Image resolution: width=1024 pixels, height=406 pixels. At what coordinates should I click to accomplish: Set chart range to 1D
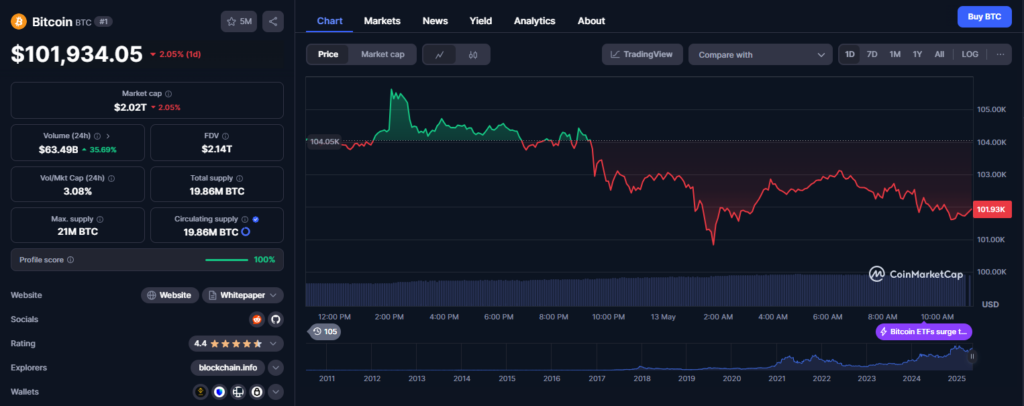(x=850, y=54)
